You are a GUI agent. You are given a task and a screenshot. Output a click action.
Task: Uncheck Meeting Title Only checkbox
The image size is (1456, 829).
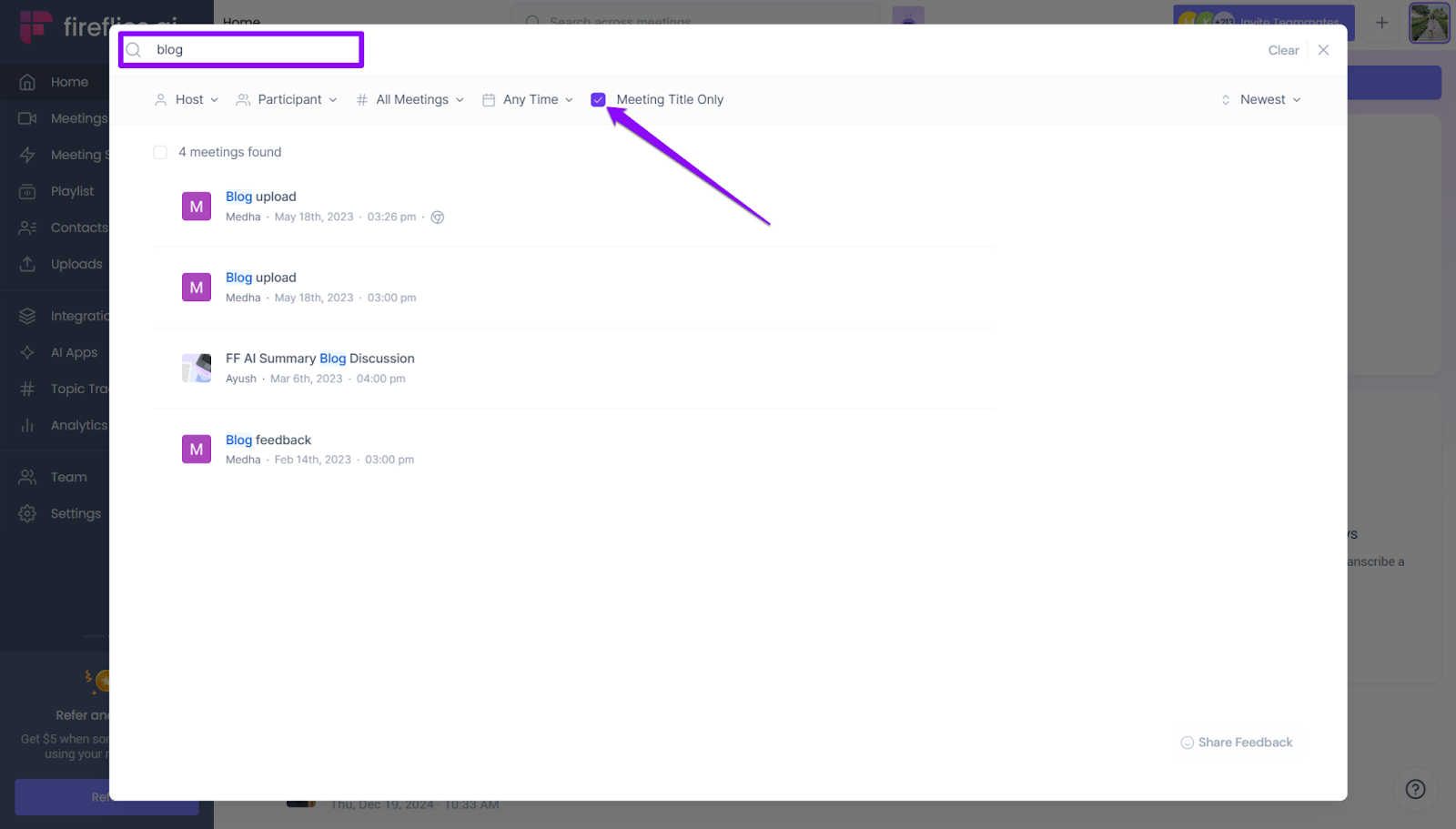pyautogui.click(x=598, y=100)
